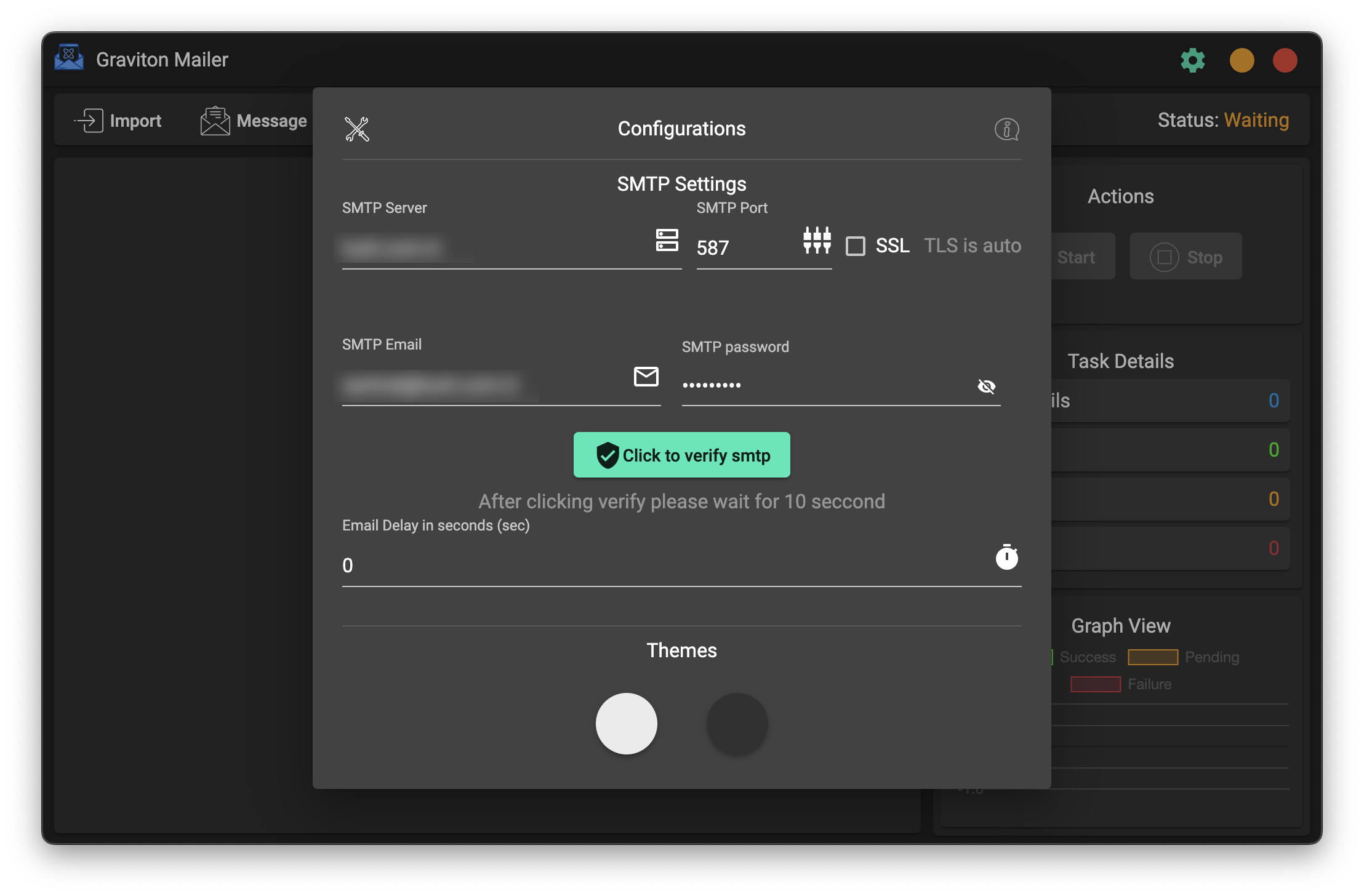Click the green settings gear icon
This screenshot has width=1364, height=896.
1192,60
